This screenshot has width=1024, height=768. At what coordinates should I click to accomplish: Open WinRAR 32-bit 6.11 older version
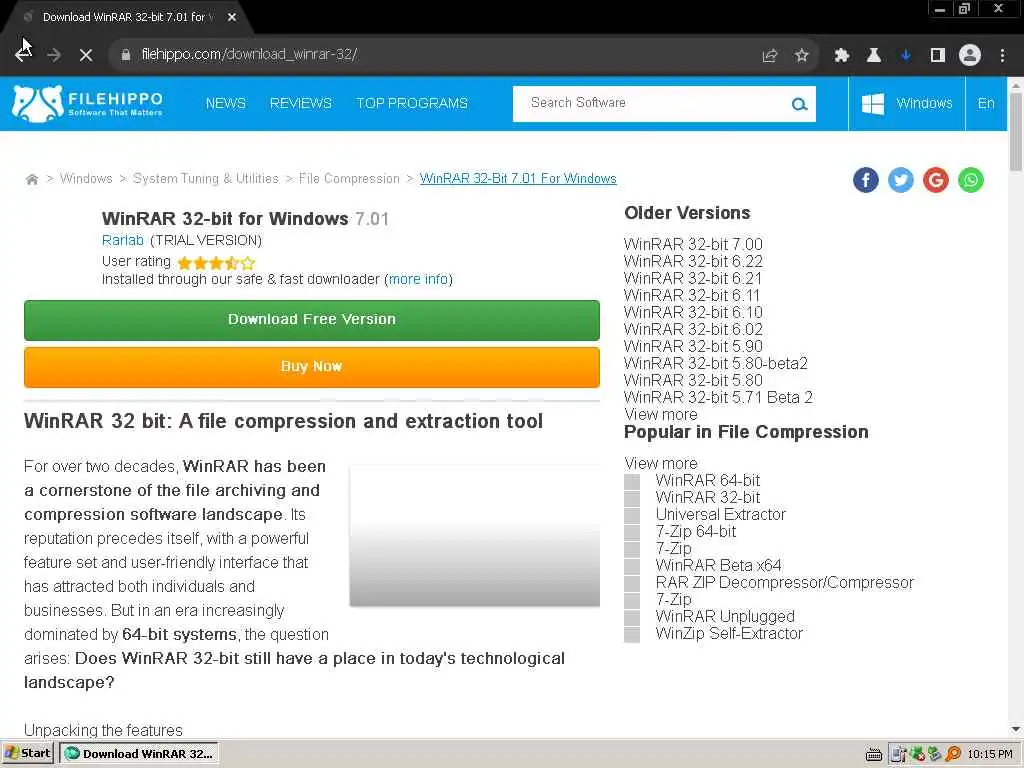(x=692, y=295)
